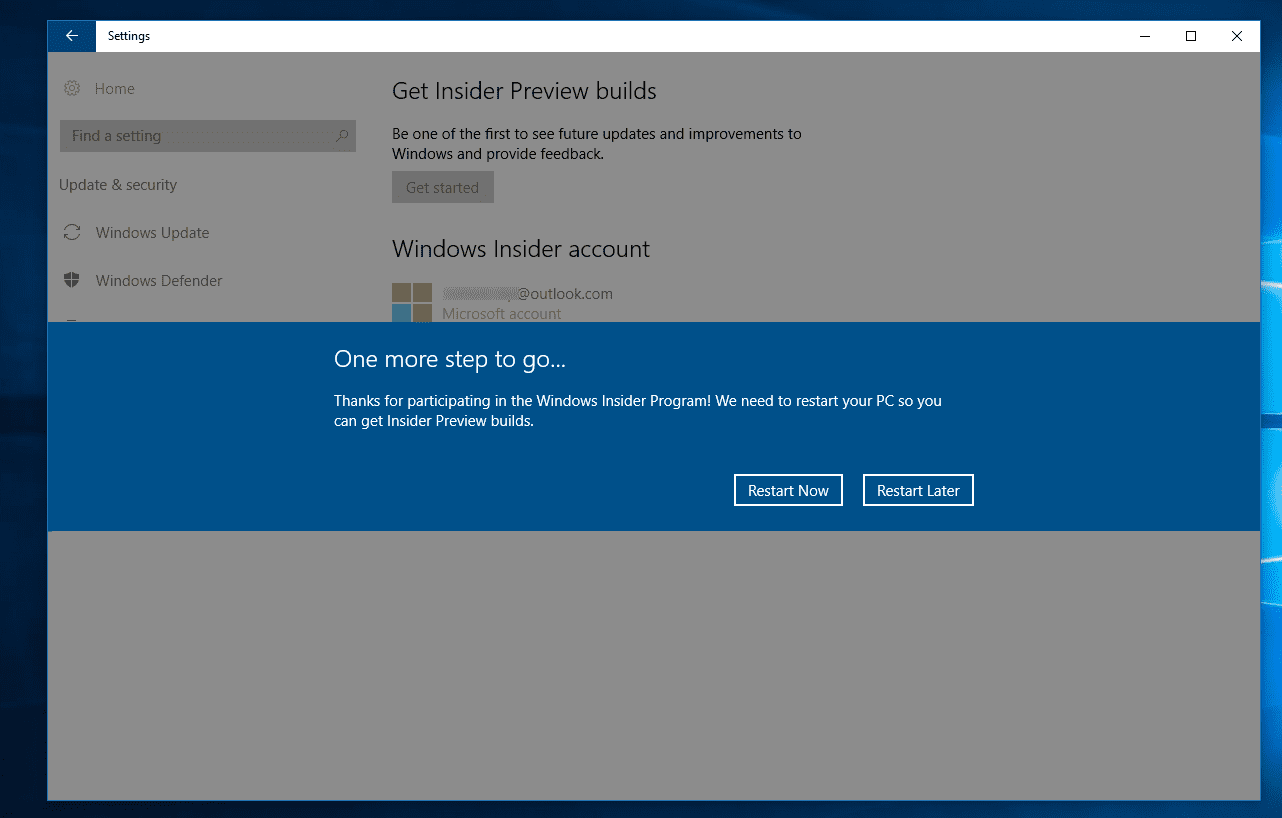1282x818 pixels.
Task: Click the Home gear icon
Action: 72,89
